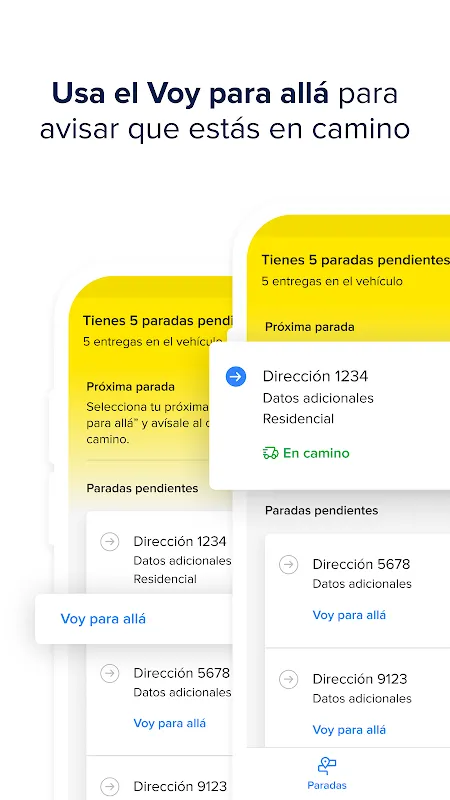
Task: Switch to the Paradas tab label
Action: [x=327, y=785]
